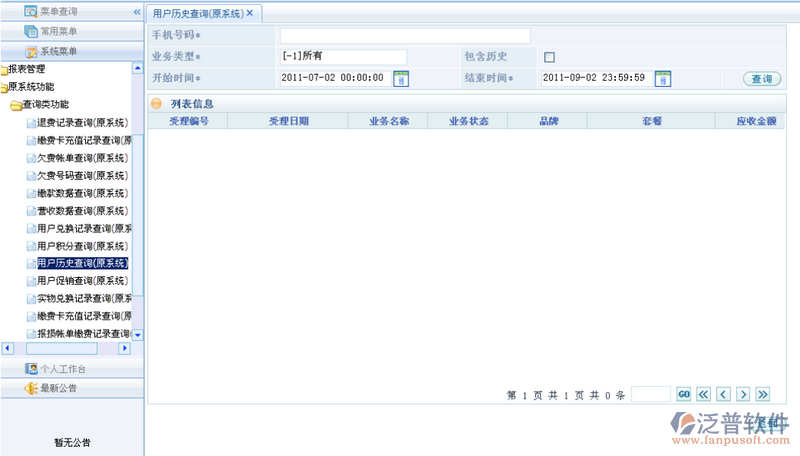Toggle the 包含历史 checkbox
Screen dimensions: 800x456
coord(549,57)
